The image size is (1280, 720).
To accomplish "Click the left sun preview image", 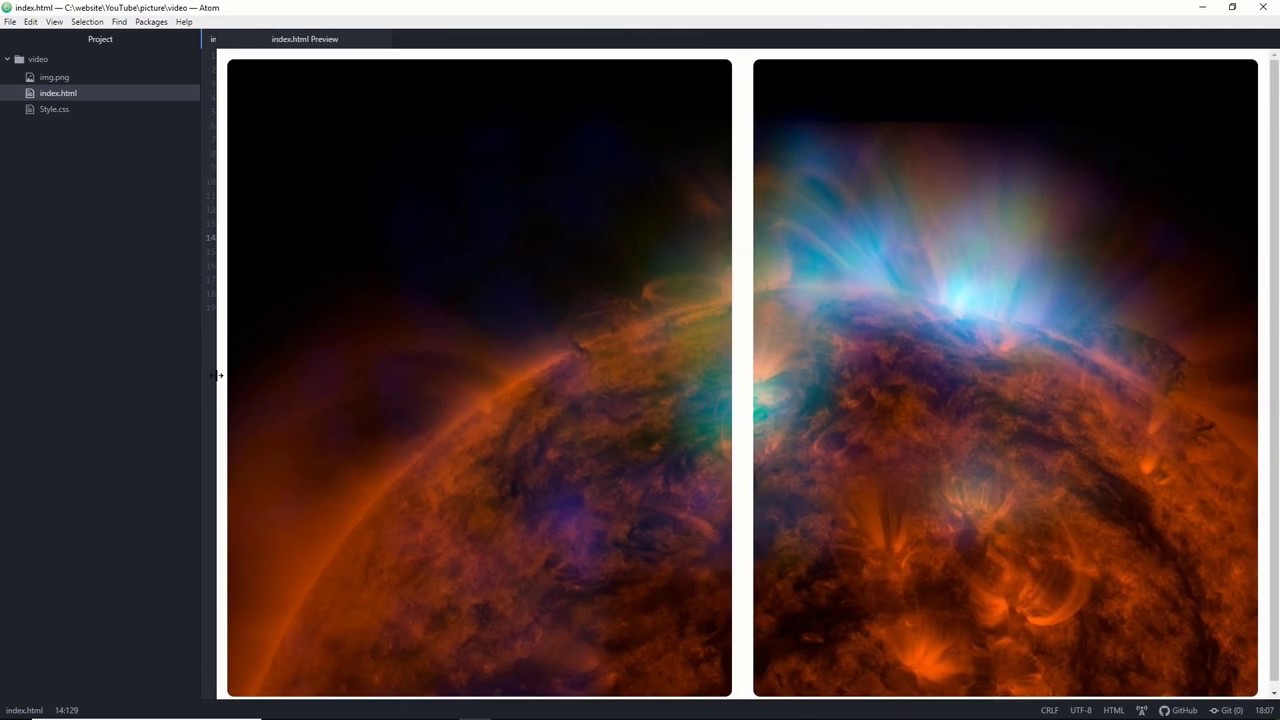I will point(479,378).
